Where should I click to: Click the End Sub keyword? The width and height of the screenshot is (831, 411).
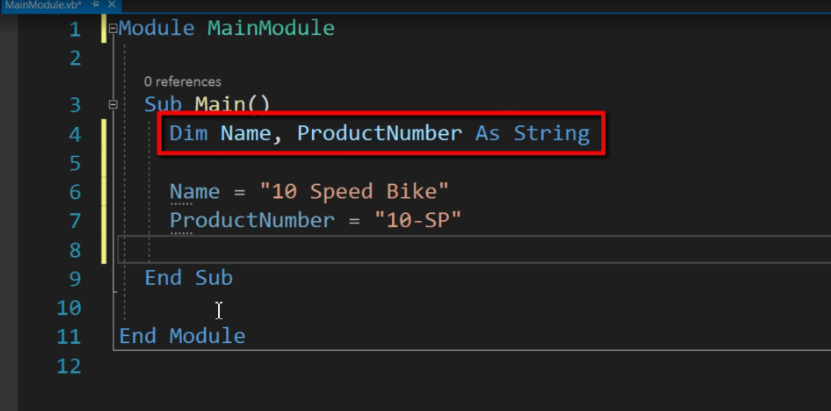[x=189, y=278]
